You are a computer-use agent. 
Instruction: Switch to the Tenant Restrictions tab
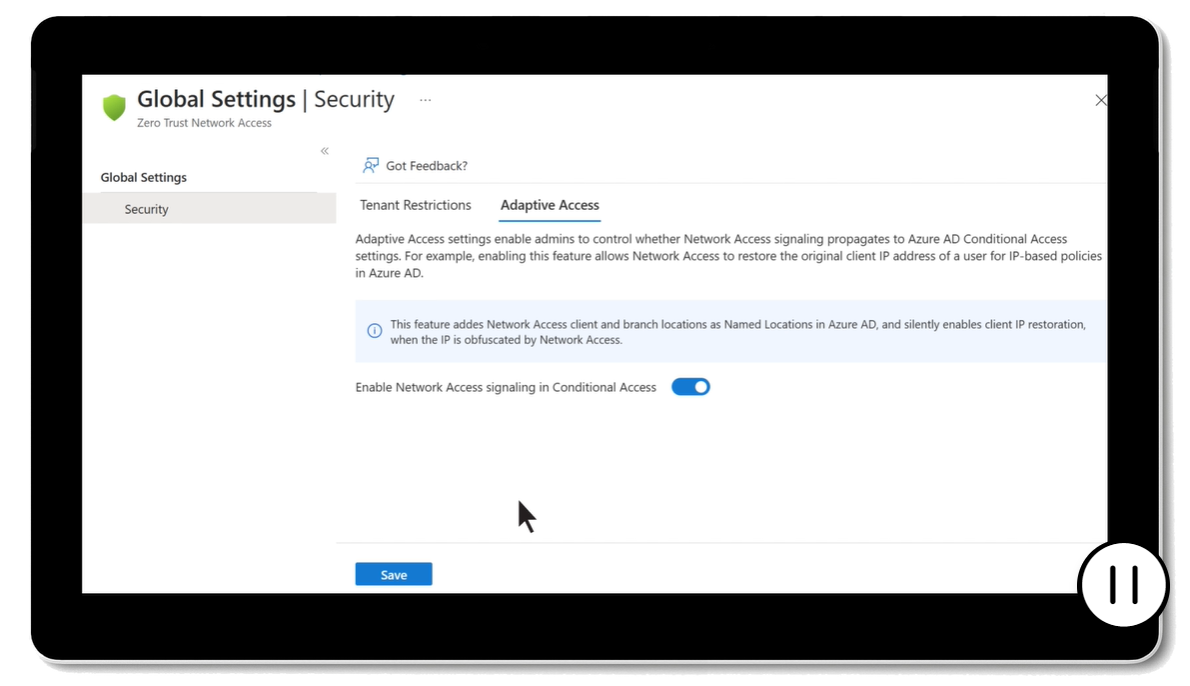[415, 205]
